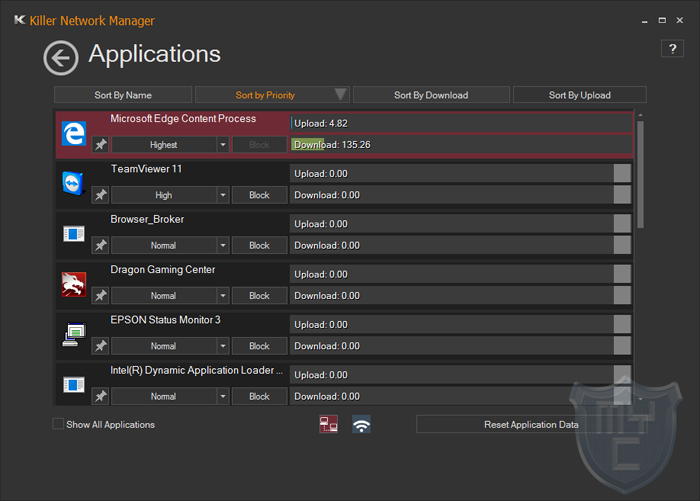Click Browser_Broker upload limit bar

pos(460,224)
